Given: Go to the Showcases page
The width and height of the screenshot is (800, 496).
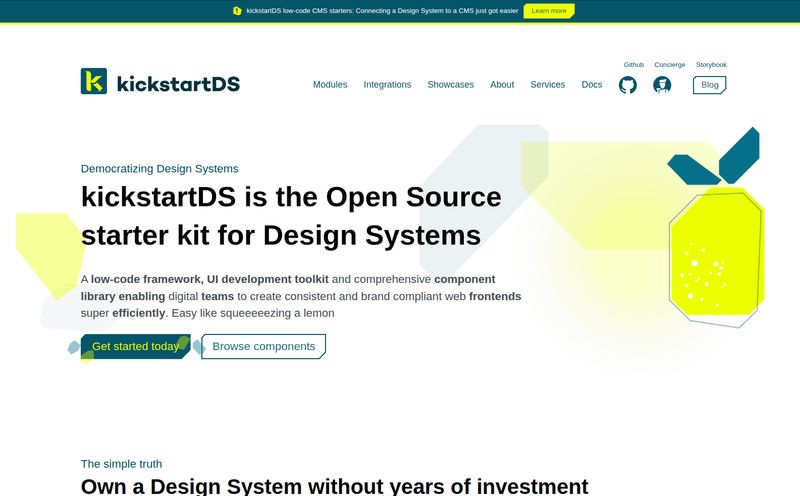Looking at the screenshot, I should point(451,85).
